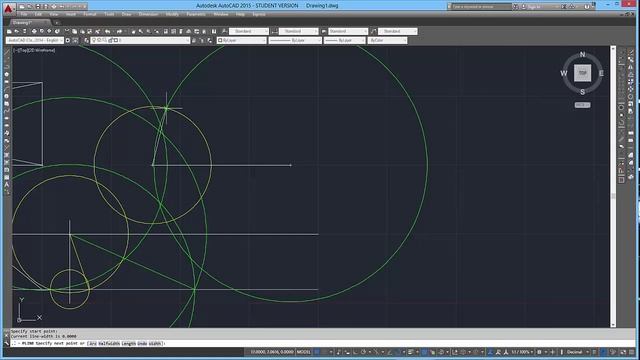Click the Halfwidth option in command line

click(x=109, y=344)
